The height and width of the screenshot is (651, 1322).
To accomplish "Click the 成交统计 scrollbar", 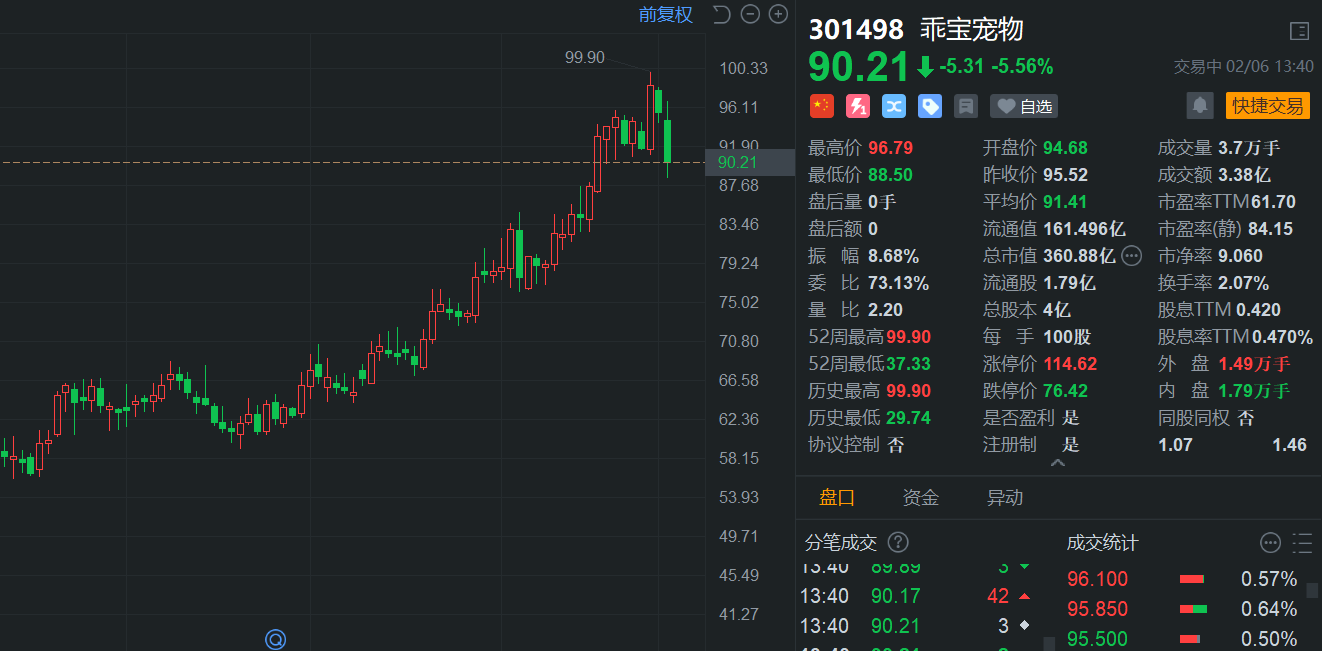I will pyautogui.click(x=1312, y=590).
